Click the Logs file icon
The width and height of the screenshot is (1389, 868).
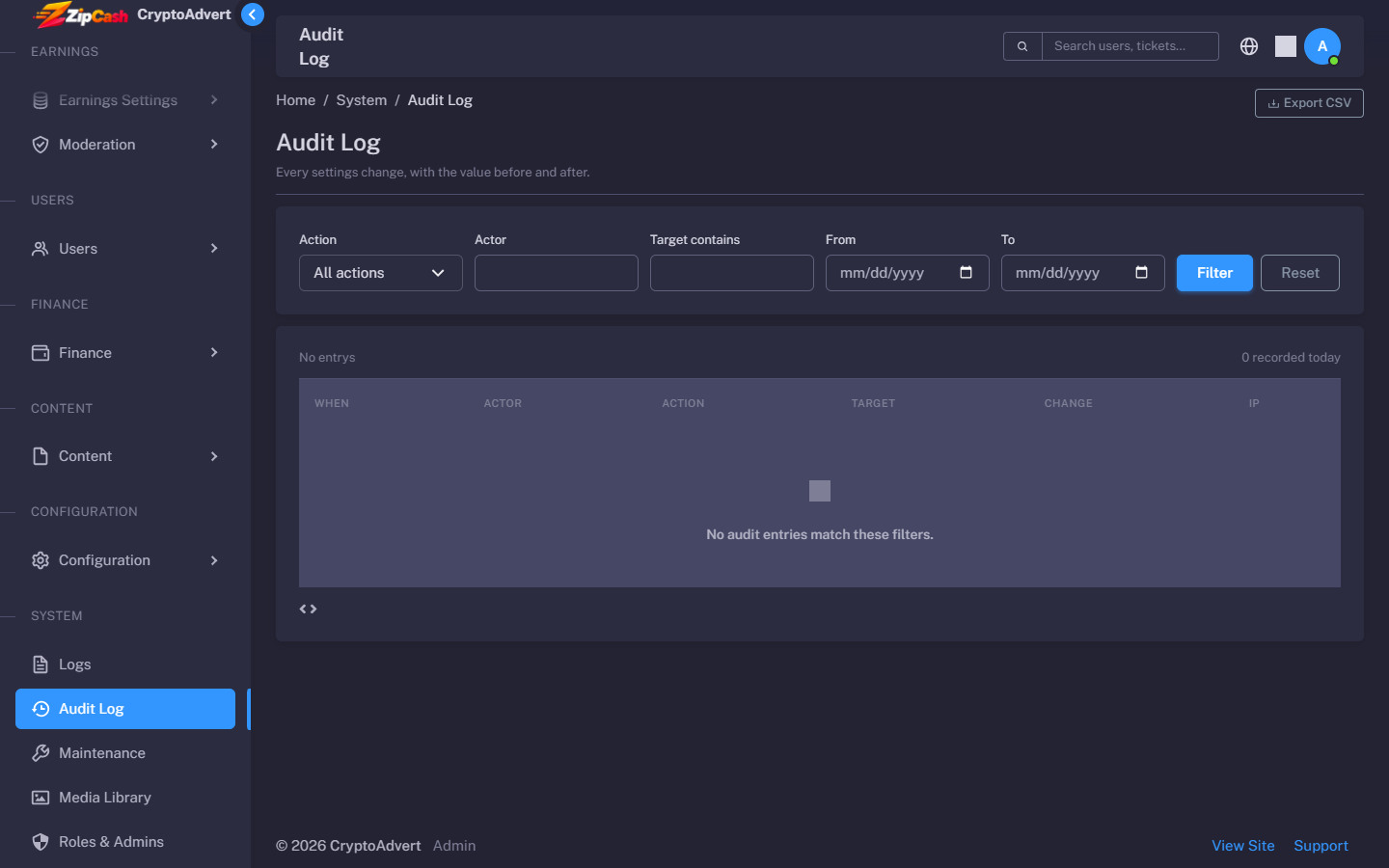(41, 665)
